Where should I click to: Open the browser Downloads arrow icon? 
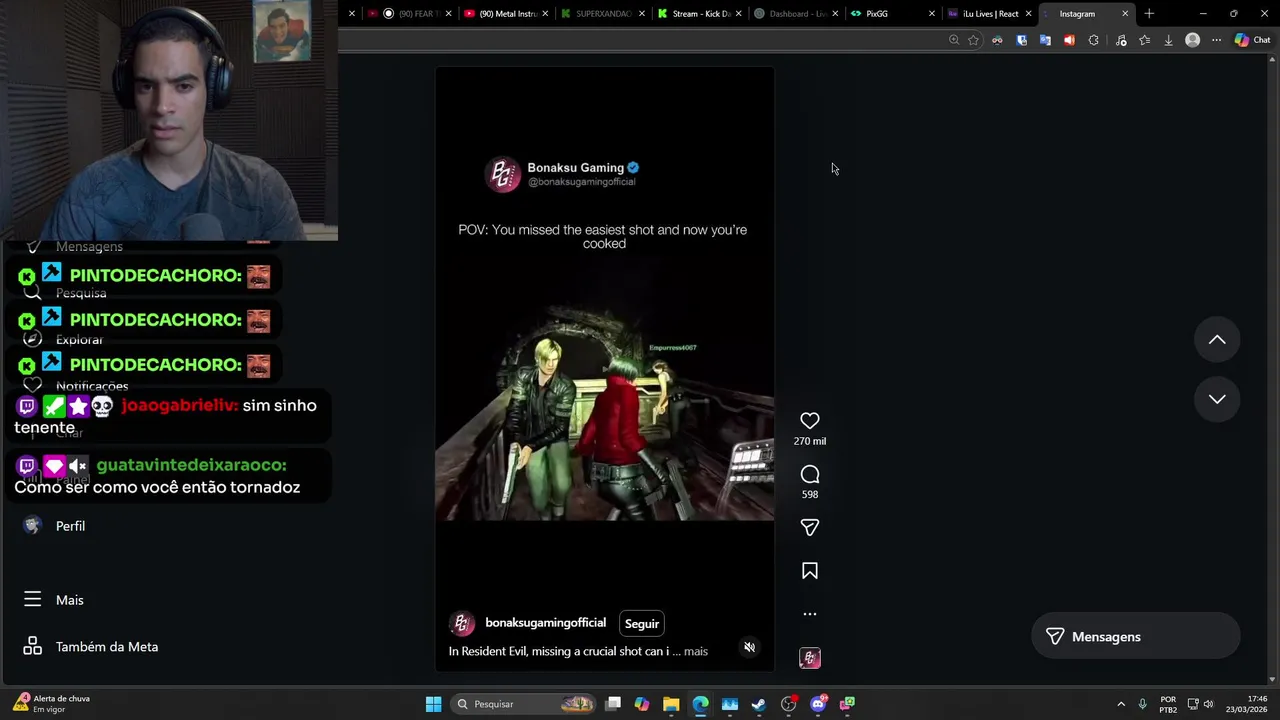[x=1168, y=40]
